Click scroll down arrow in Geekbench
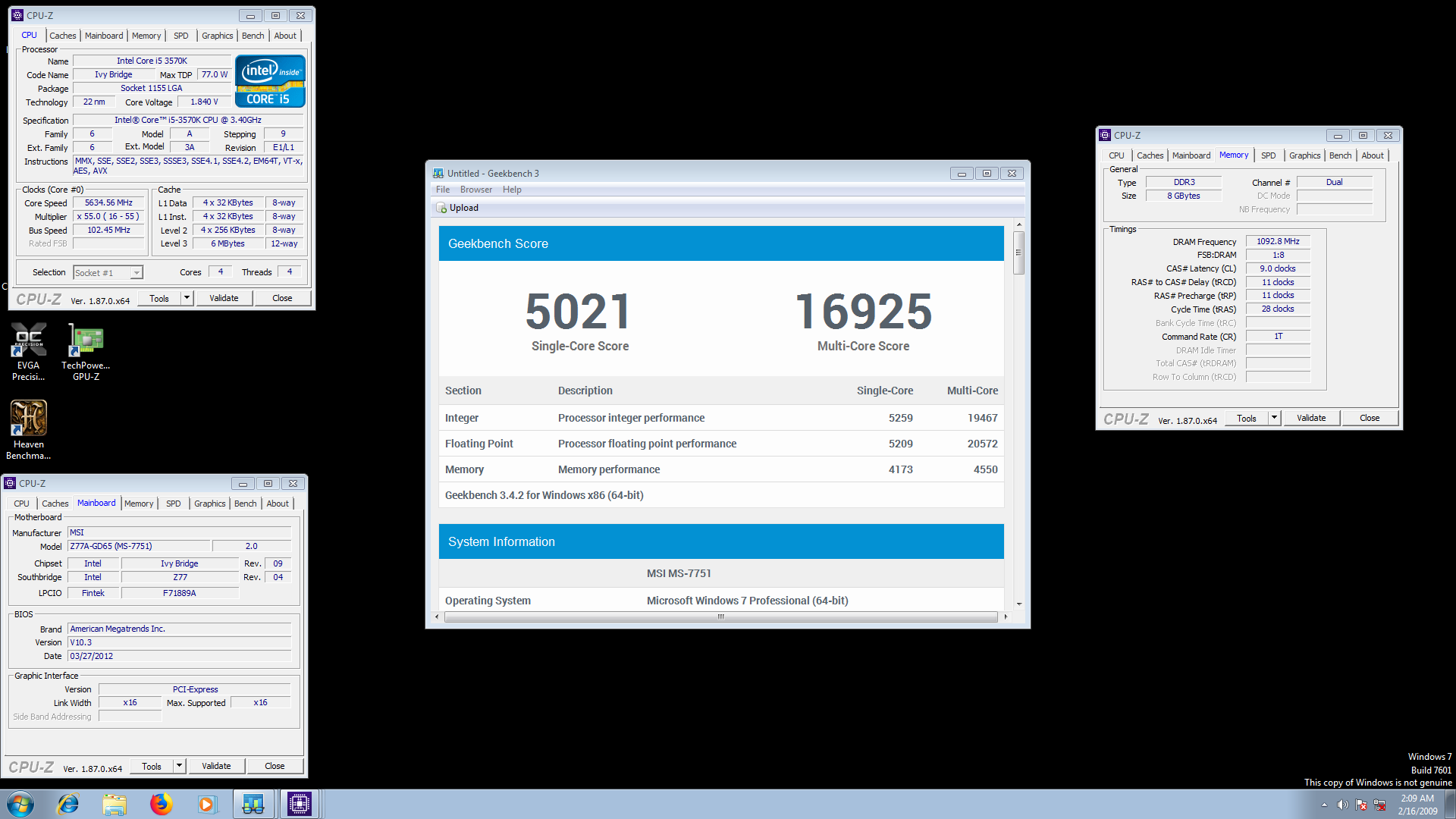 1019,604
